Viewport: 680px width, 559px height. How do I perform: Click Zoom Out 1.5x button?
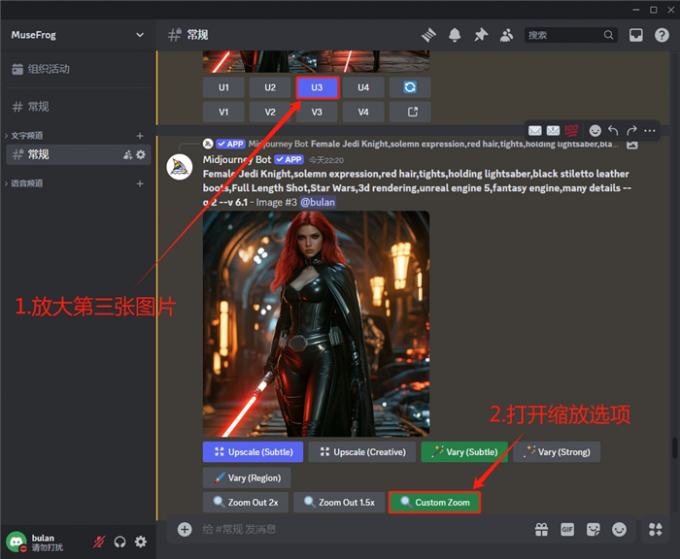point(339,502)
